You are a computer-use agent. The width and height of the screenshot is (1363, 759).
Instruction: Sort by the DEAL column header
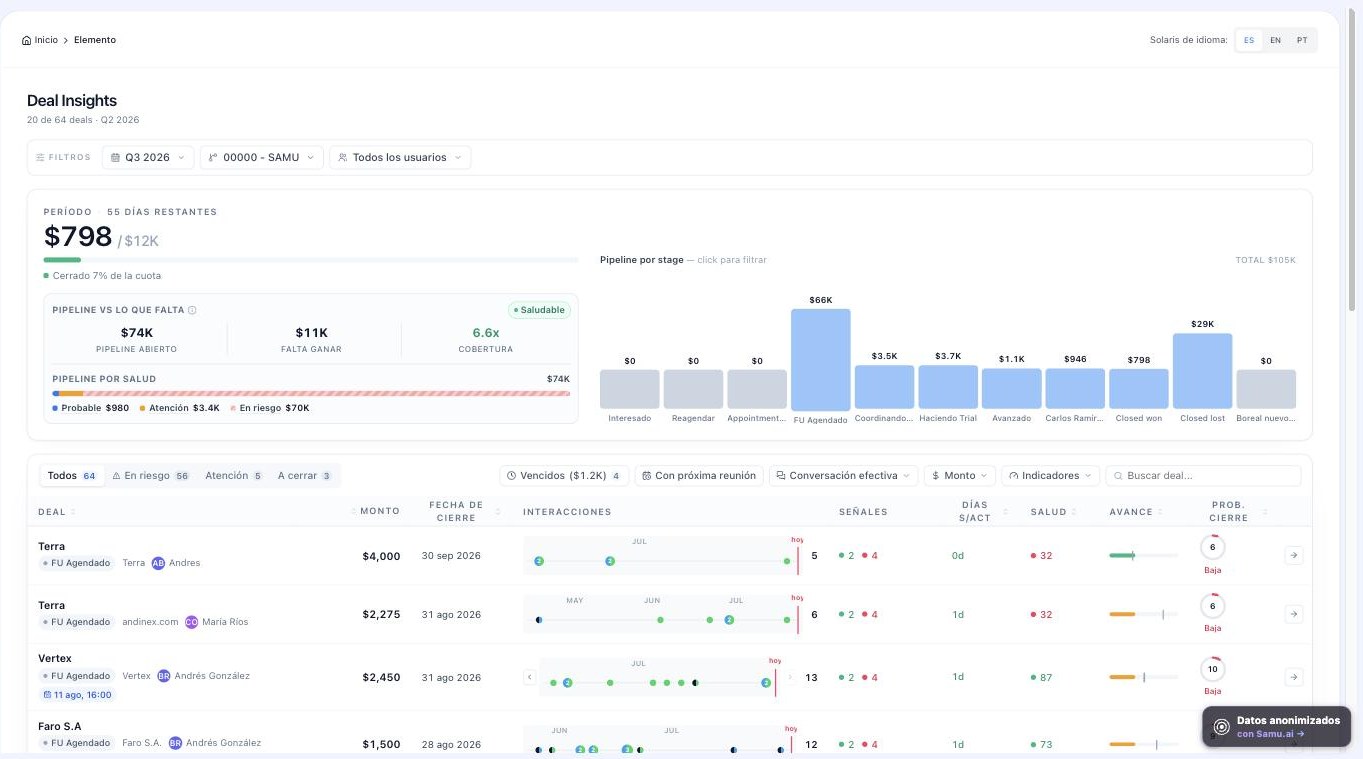pyautogui.click(x=57, y=512)
